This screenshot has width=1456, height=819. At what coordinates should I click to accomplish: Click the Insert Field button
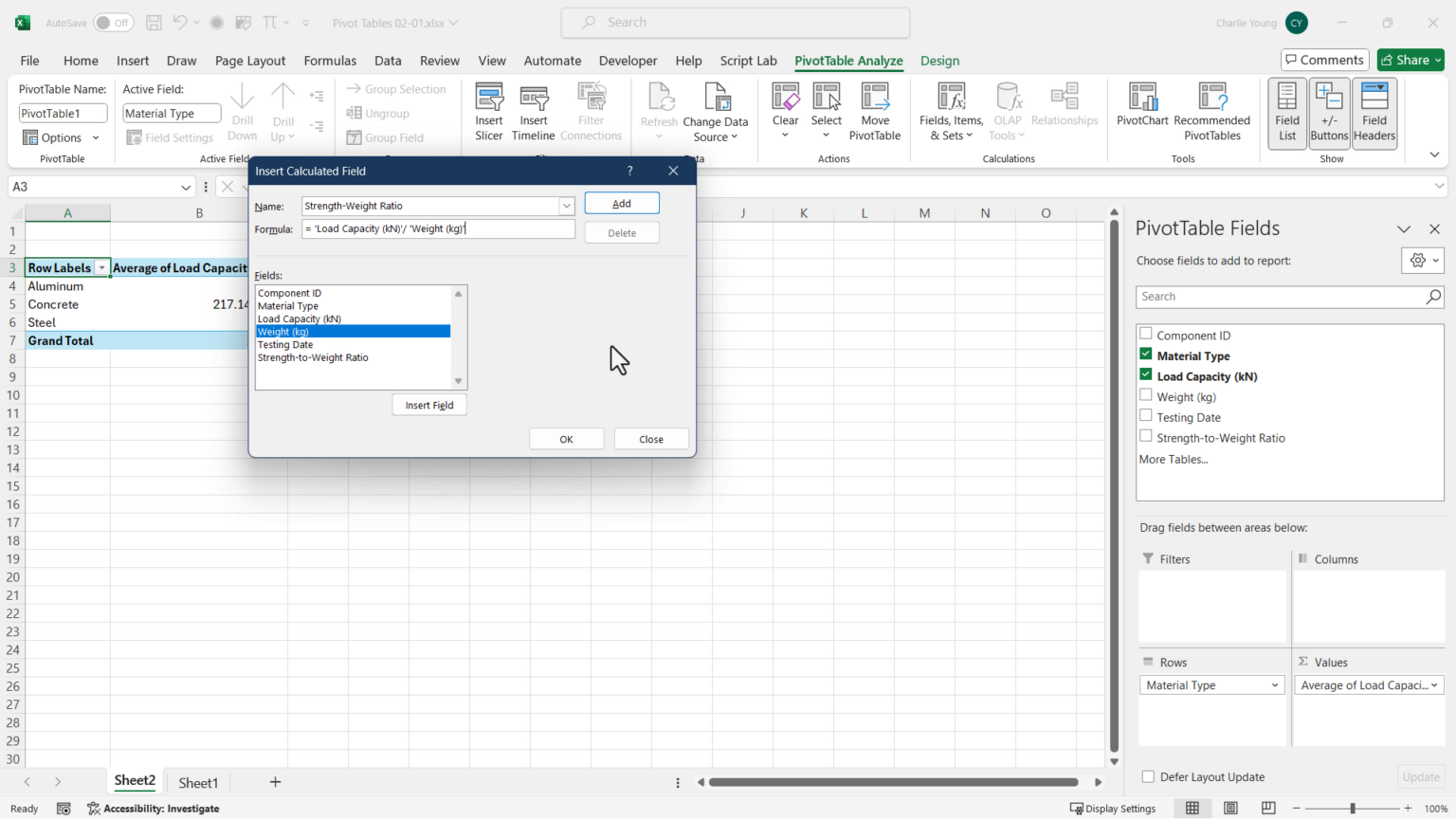tap(429, 405)
